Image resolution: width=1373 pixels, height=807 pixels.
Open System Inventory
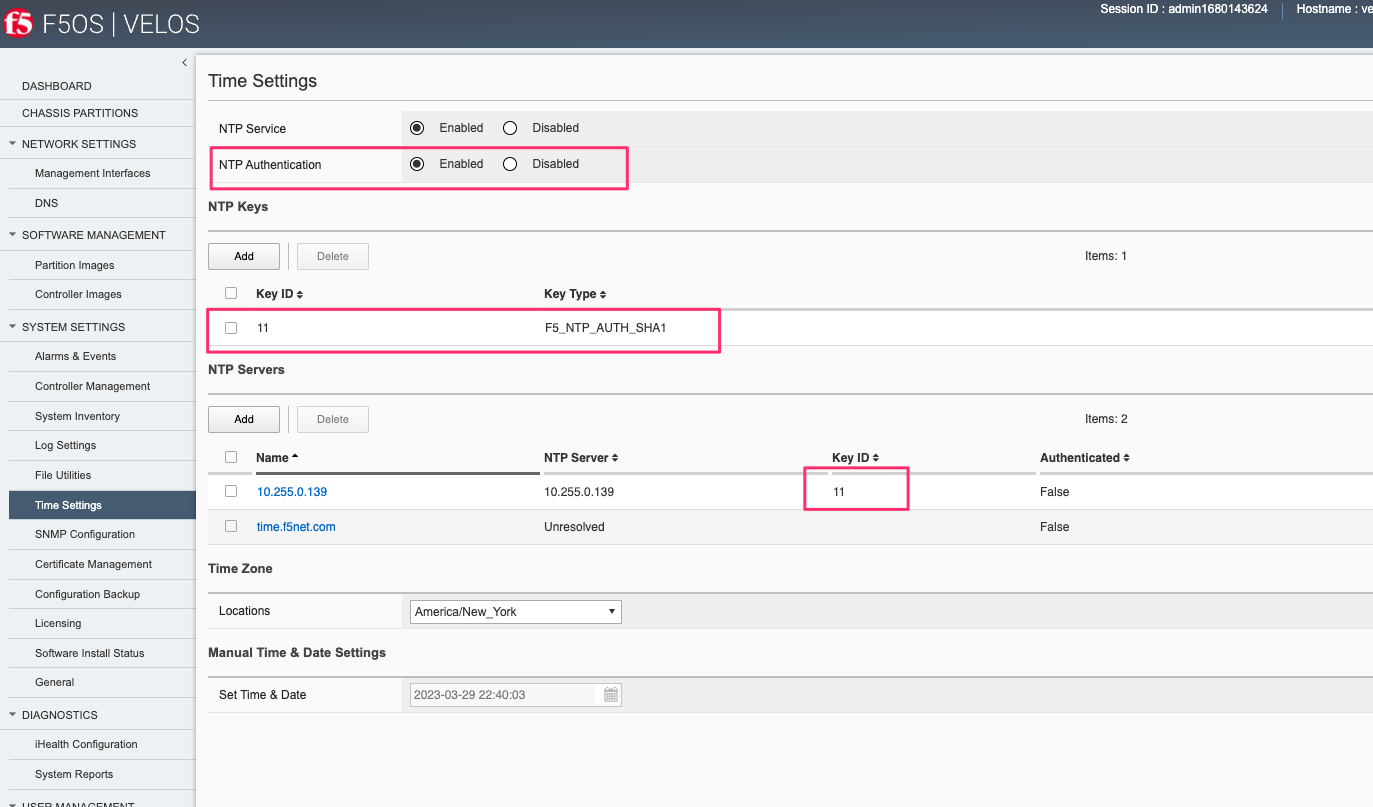78,416
